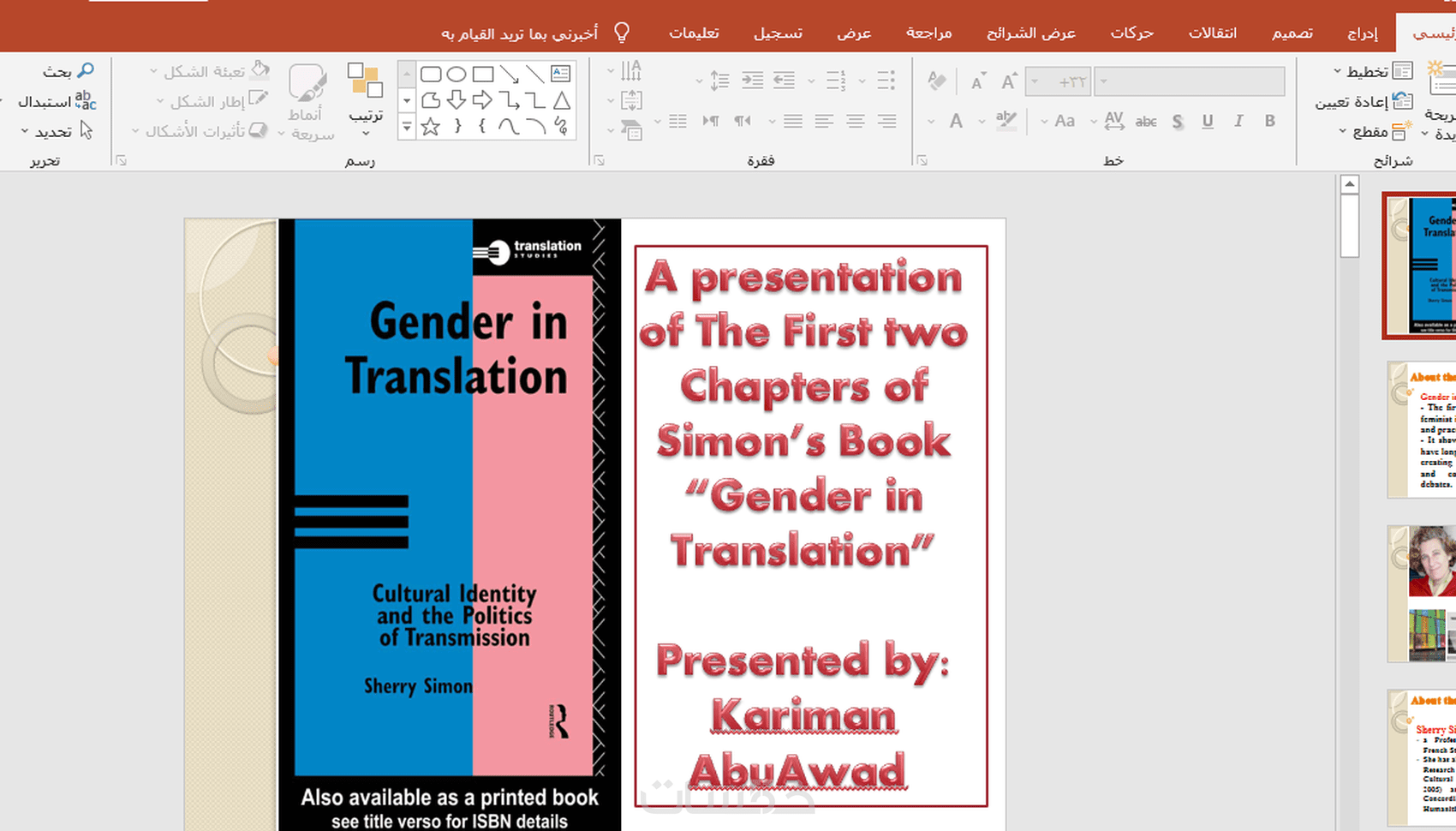
Task: Click the text columns icon
Action: pyautogui.click(x=677, y=121)
